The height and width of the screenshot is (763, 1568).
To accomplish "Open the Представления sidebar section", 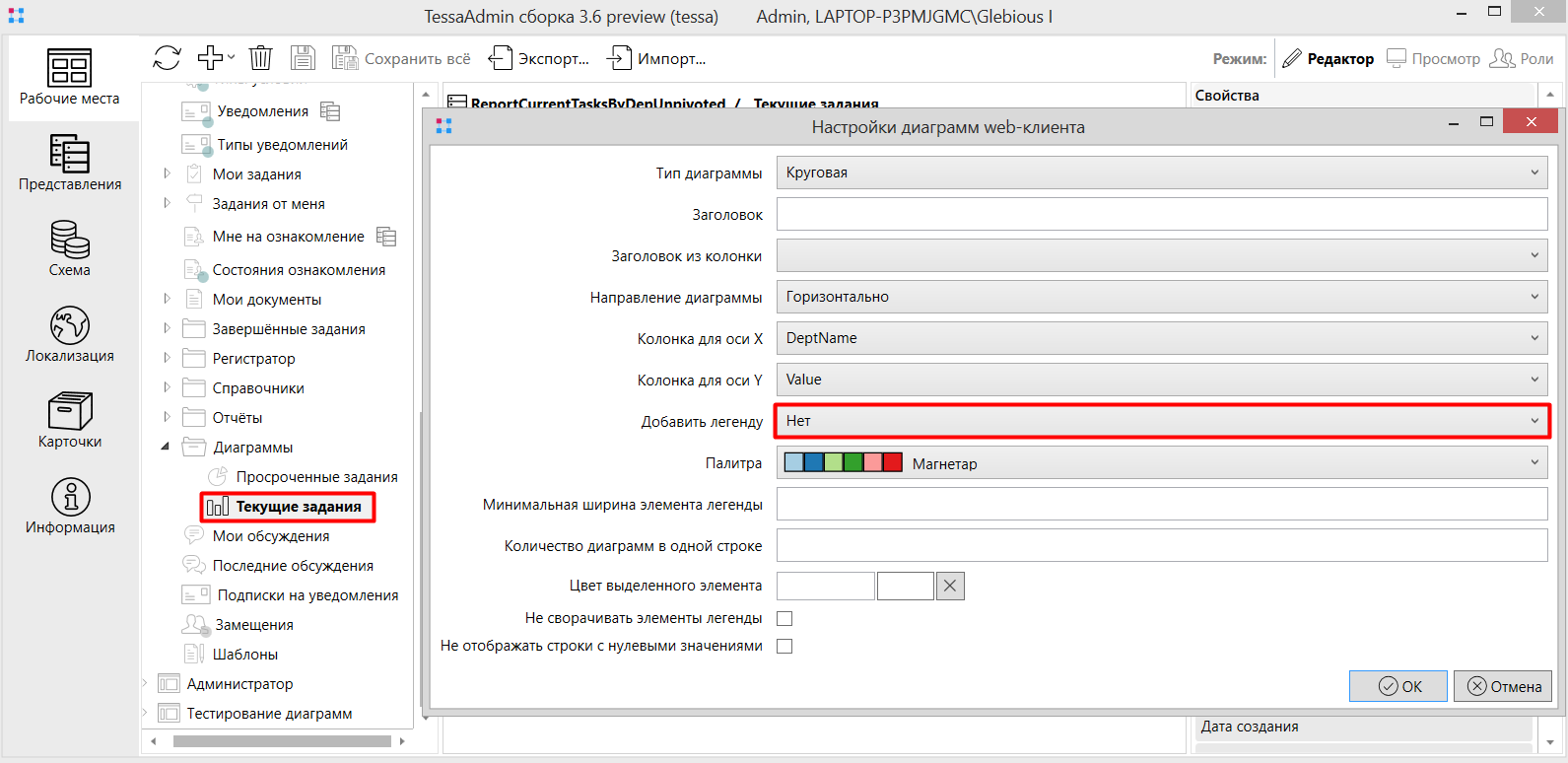I will tap(70, 164).
